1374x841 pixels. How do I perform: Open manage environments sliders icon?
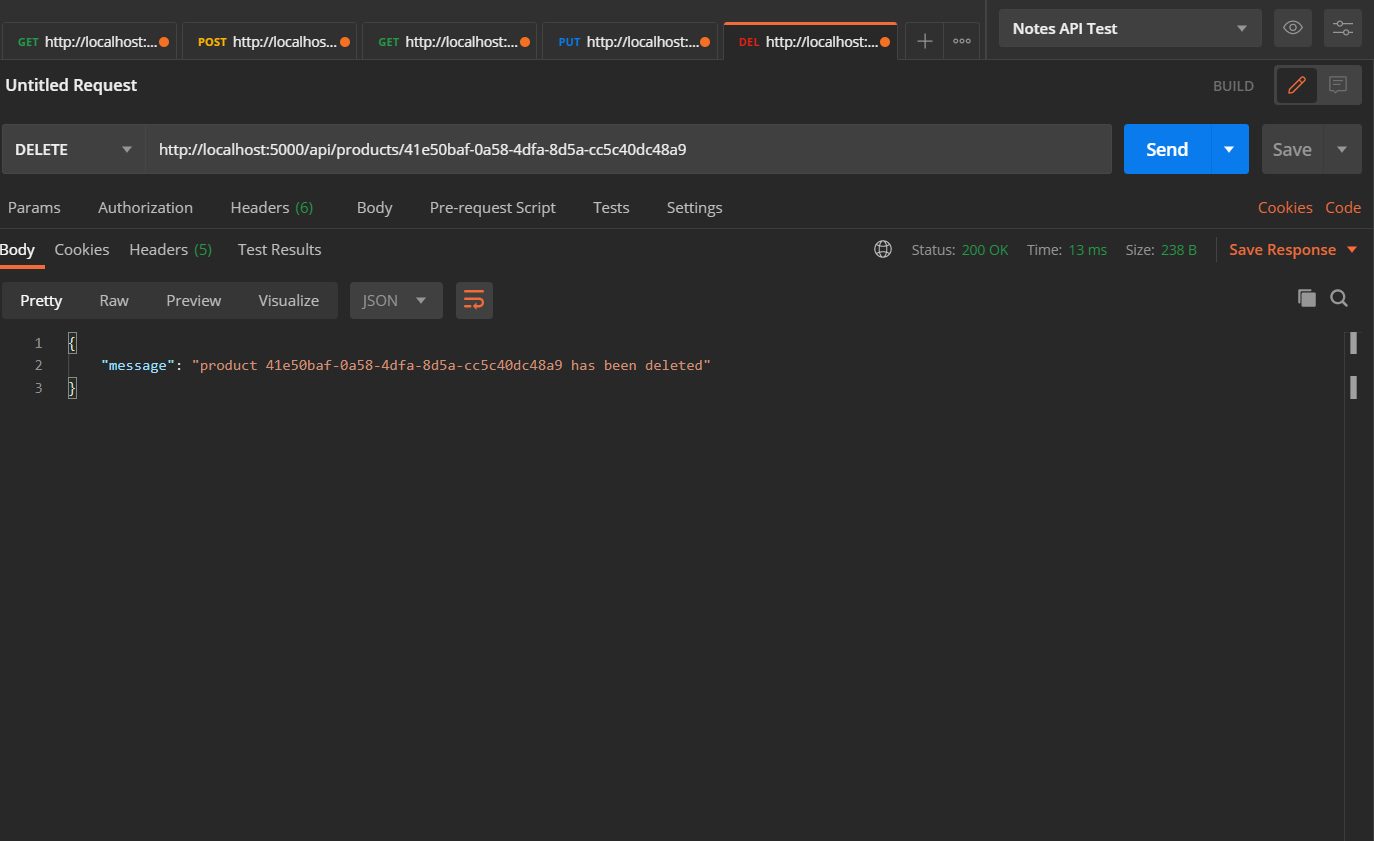click(x=1343, y=28)
